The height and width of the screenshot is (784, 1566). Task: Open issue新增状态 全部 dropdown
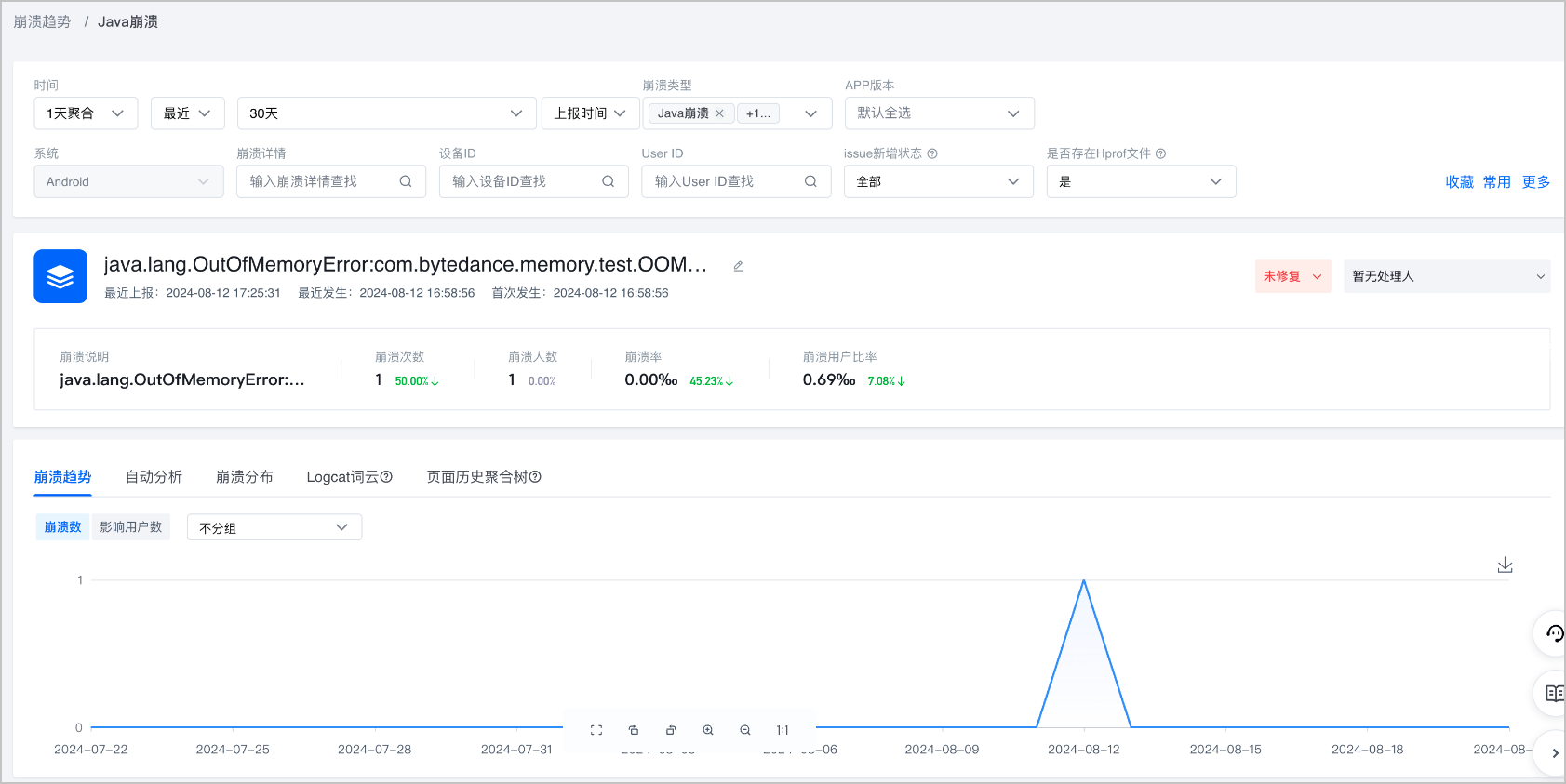938,181
